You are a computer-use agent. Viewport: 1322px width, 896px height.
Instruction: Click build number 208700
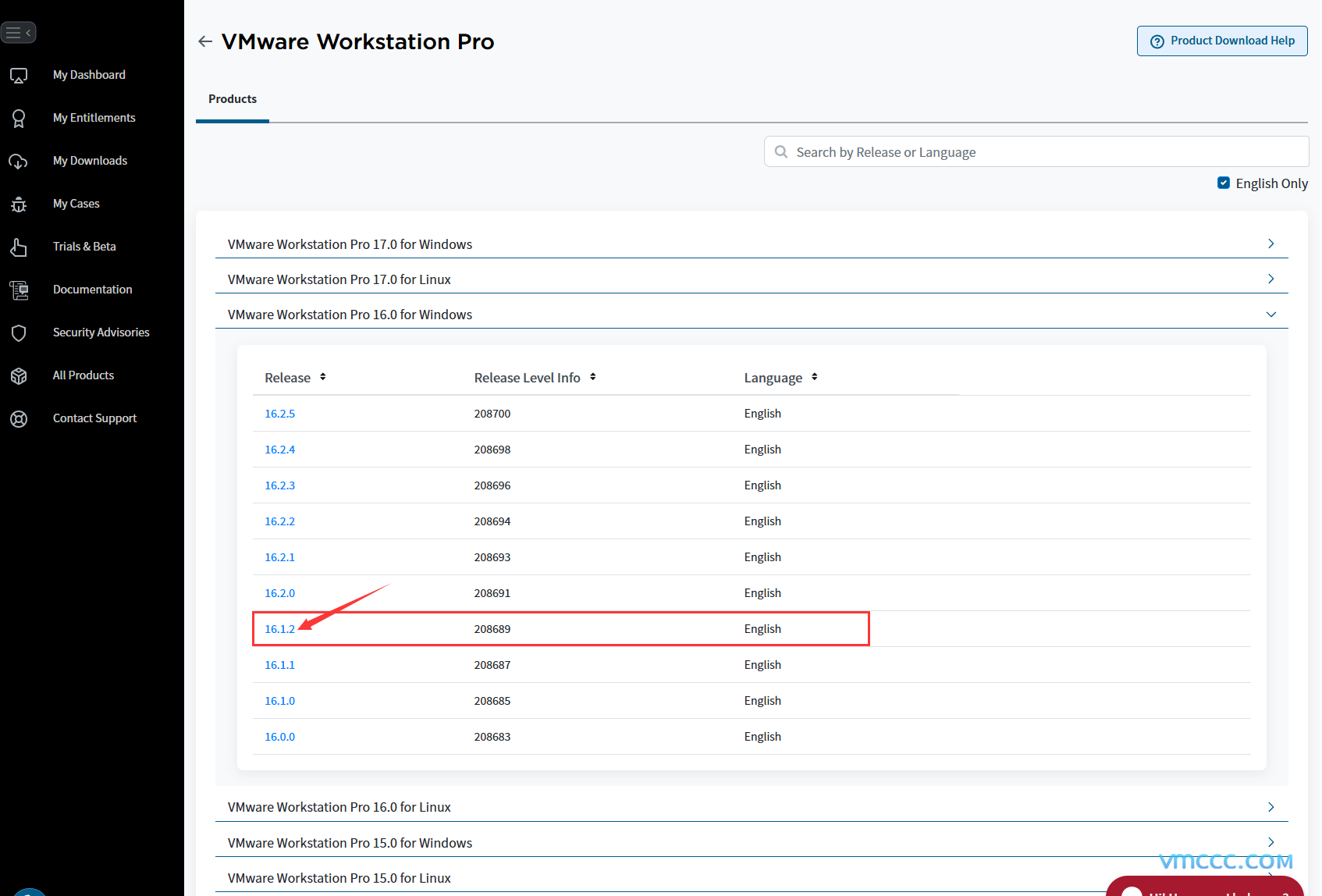tap(492, 414)
